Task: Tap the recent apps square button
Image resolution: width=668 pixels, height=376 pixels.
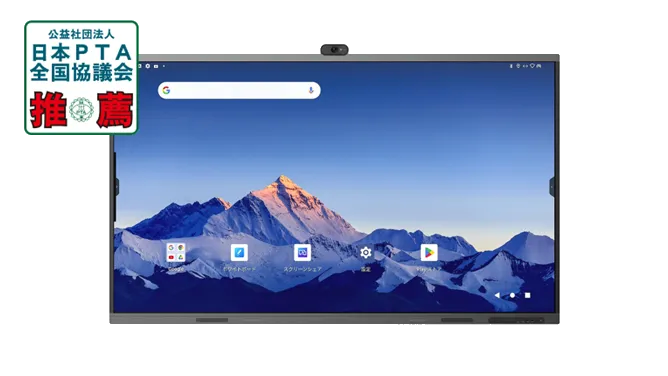Action: click(x=527, y=295)
